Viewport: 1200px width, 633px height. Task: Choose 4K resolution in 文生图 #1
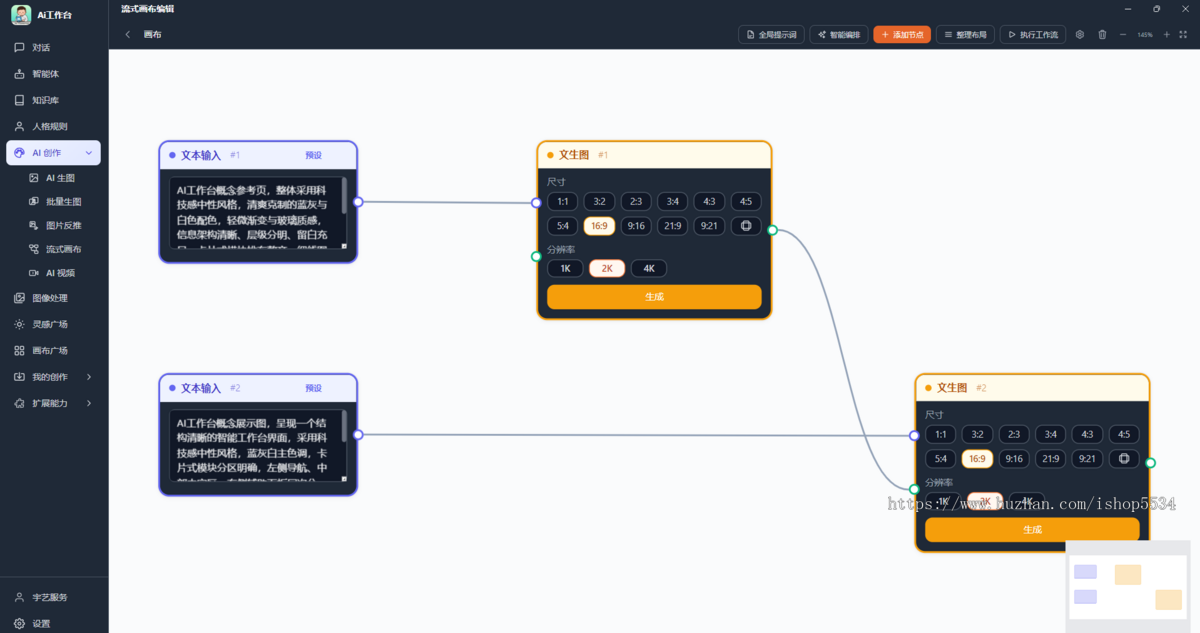(648, 268)
